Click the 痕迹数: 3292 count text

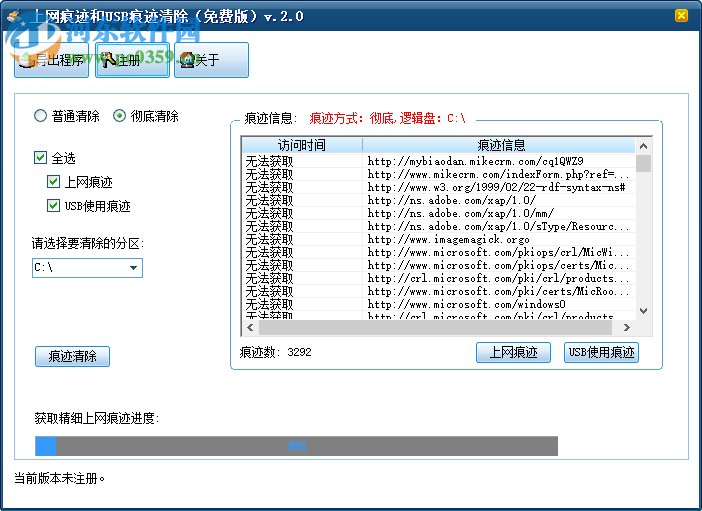pyautogui.click(x=275, y=352)
